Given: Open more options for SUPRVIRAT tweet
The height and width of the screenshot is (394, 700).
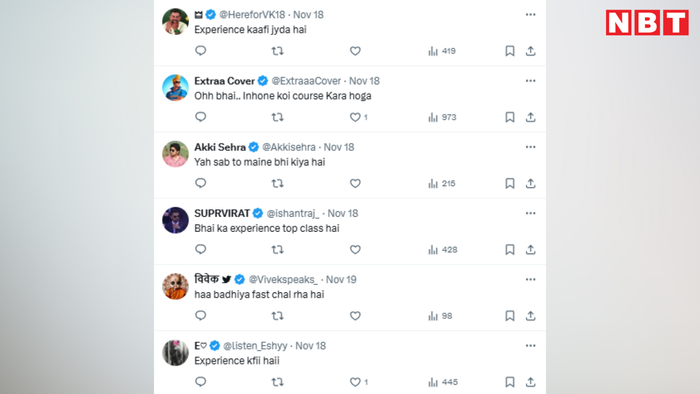Looking at the screenshot, I should (x=530, y=213).
